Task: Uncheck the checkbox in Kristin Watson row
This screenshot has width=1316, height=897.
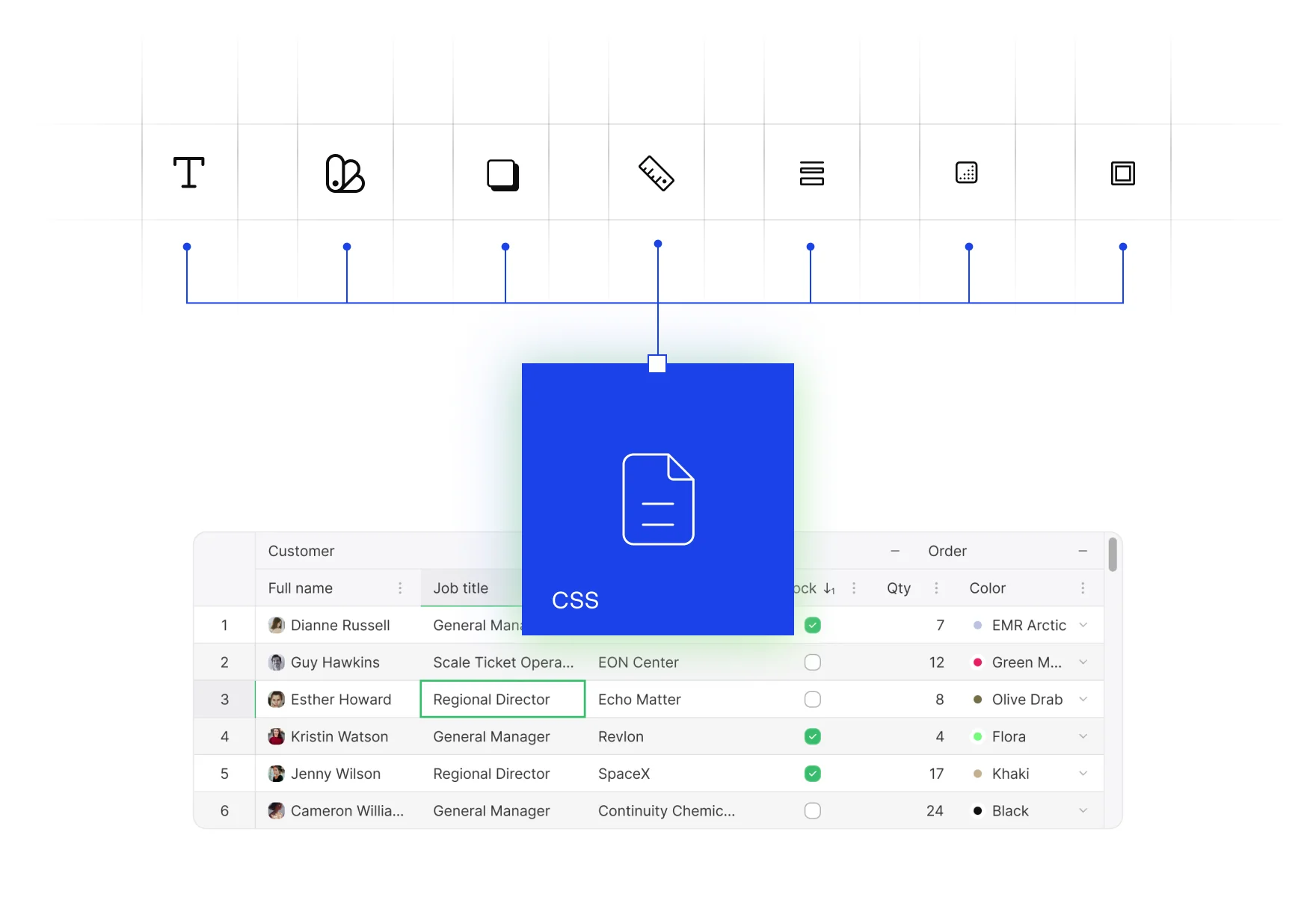Action: click(813, 736)
